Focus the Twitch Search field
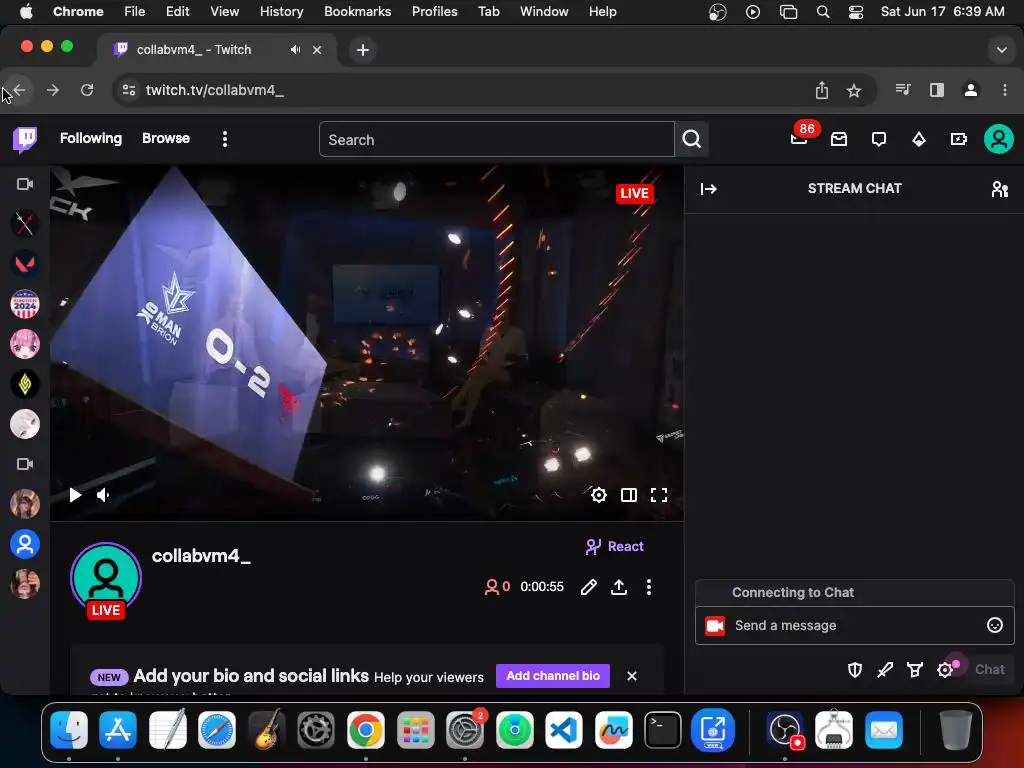 [x=496, y=140]
